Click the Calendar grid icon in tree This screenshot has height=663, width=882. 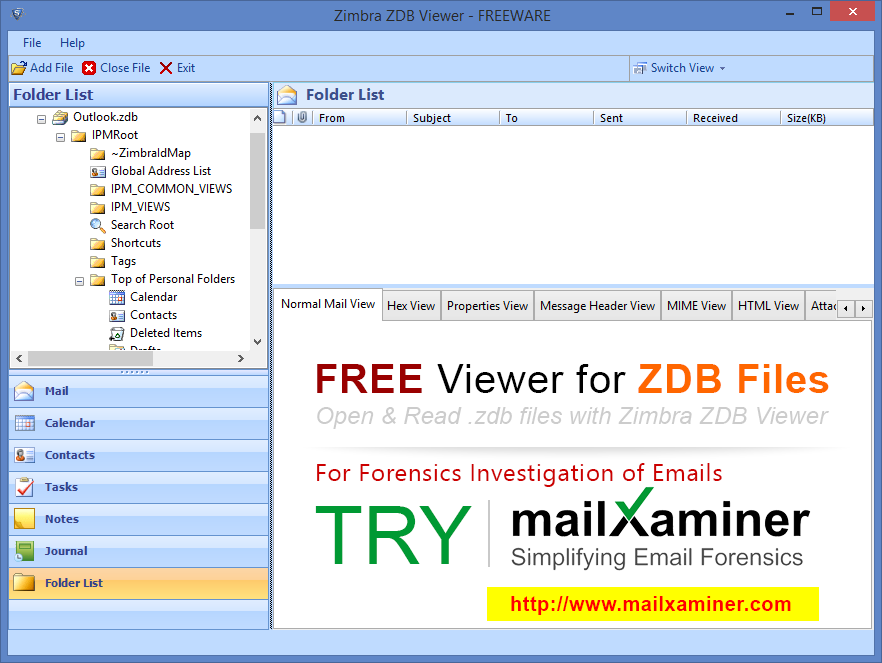117,297
